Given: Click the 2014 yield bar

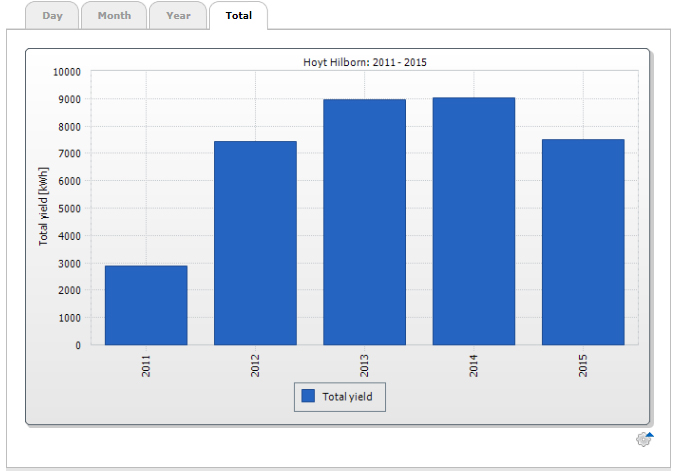Looking at the screenshot, I should [474, 221].
